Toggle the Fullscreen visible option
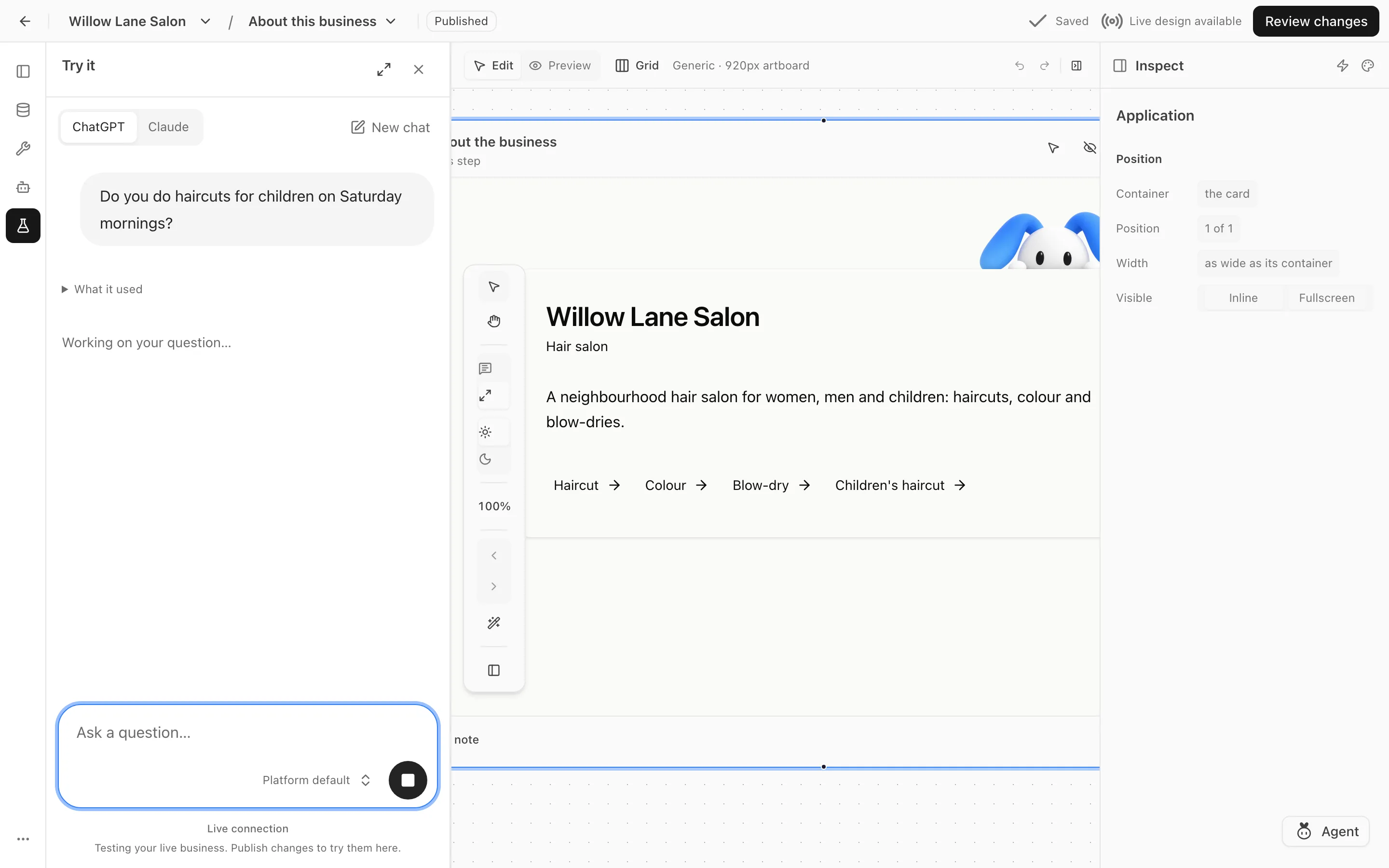The width and height of the screenshot is (1389, 868). point(1326,298)
